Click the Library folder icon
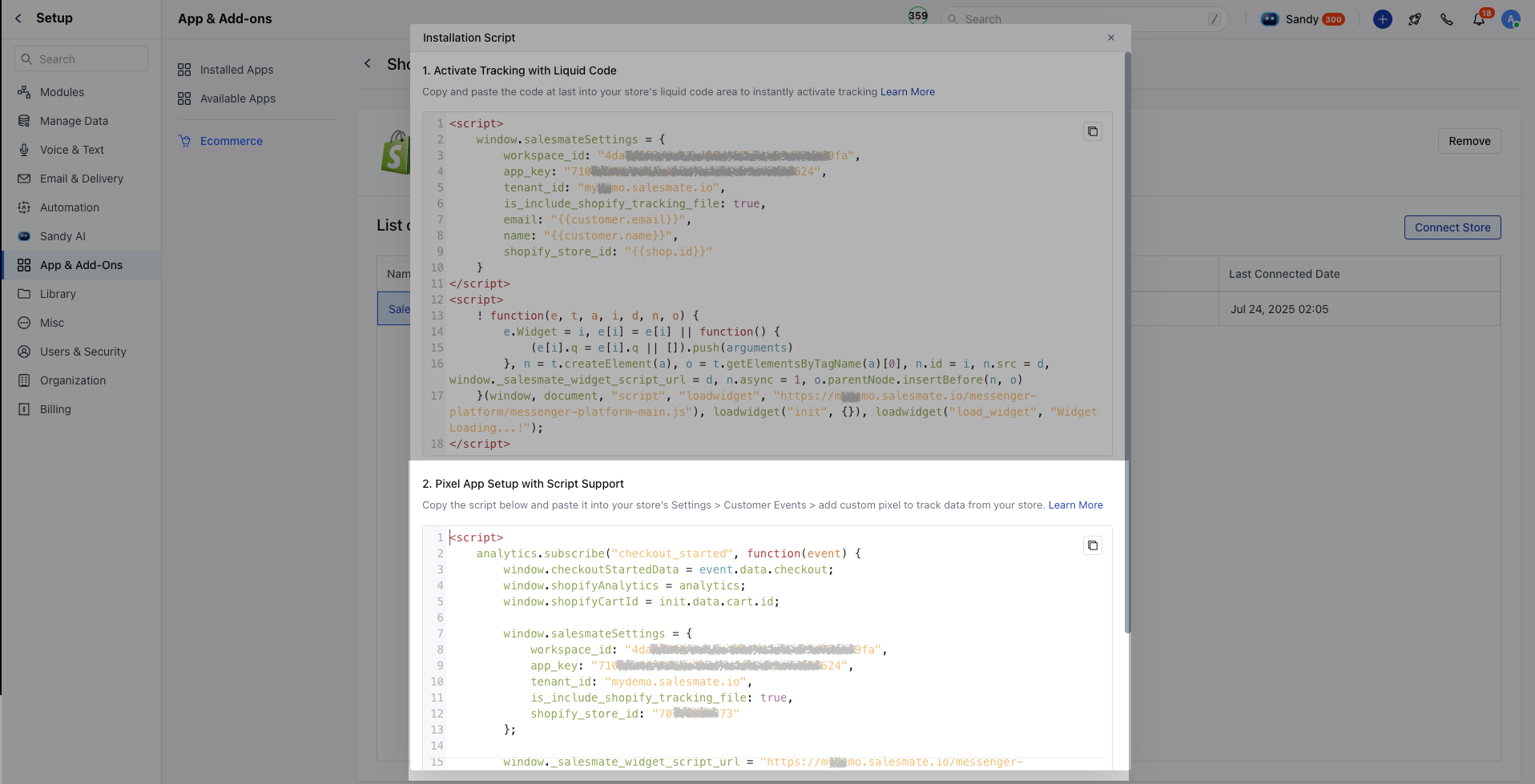Screen dimensions: 1535x784 (24, 294)
